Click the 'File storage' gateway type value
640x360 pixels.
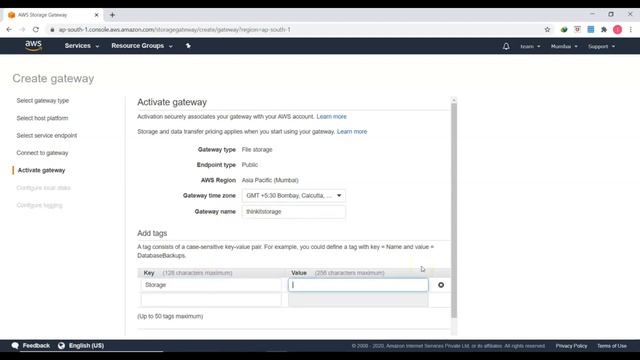[257, 150]
